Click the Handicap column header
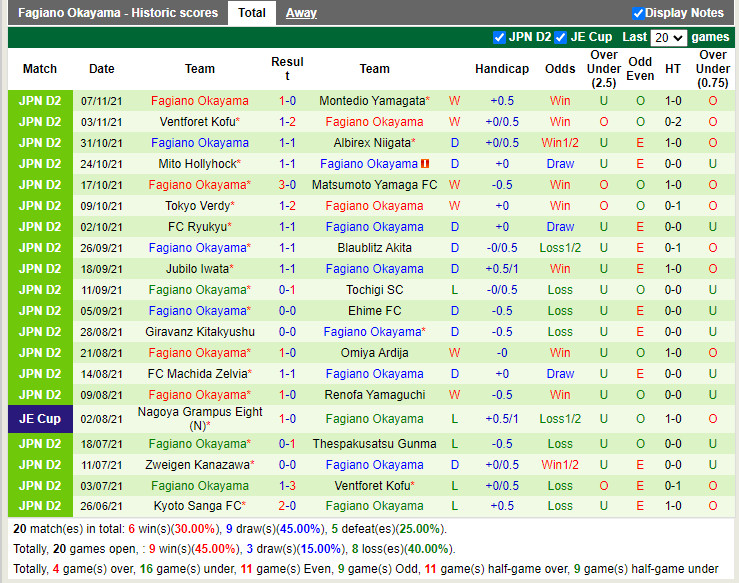Image resolution: width=739 pixels, height=583 pixels. (501, 69)
